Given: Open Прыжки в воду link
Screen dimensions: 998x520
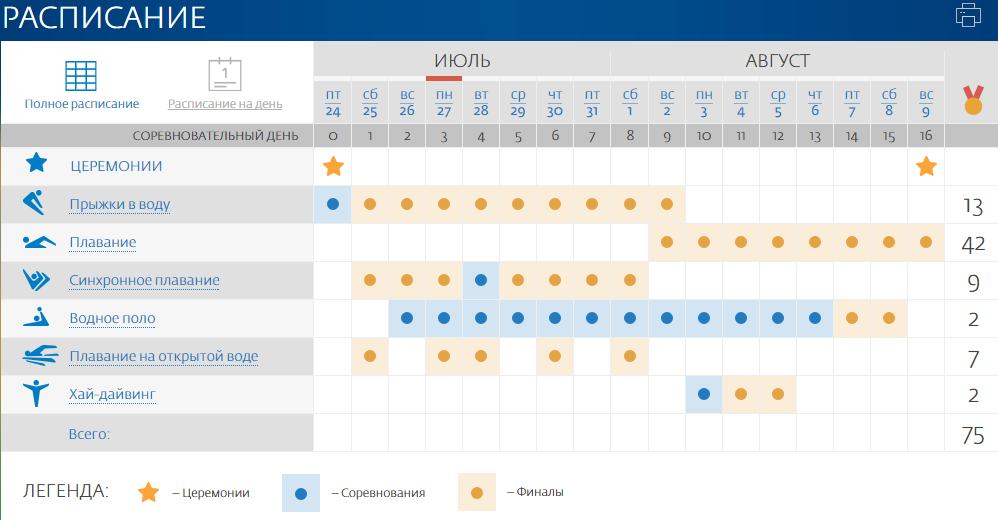Looking at the screenshot, I should tap(120, 204).
